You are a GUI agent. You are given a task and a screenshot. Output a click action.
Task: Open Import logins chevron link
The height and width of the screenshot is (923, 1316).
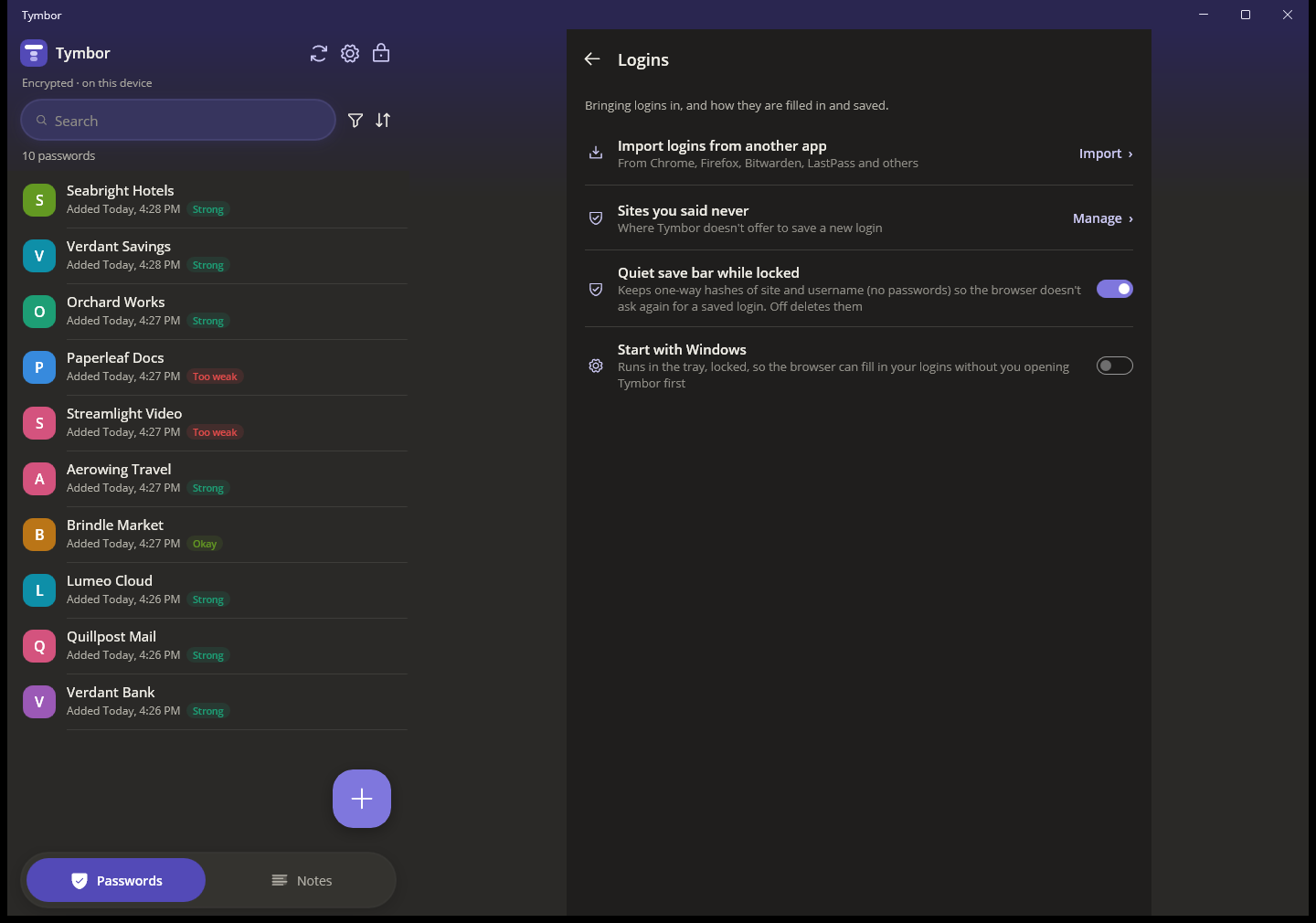tap(1106, 154)
